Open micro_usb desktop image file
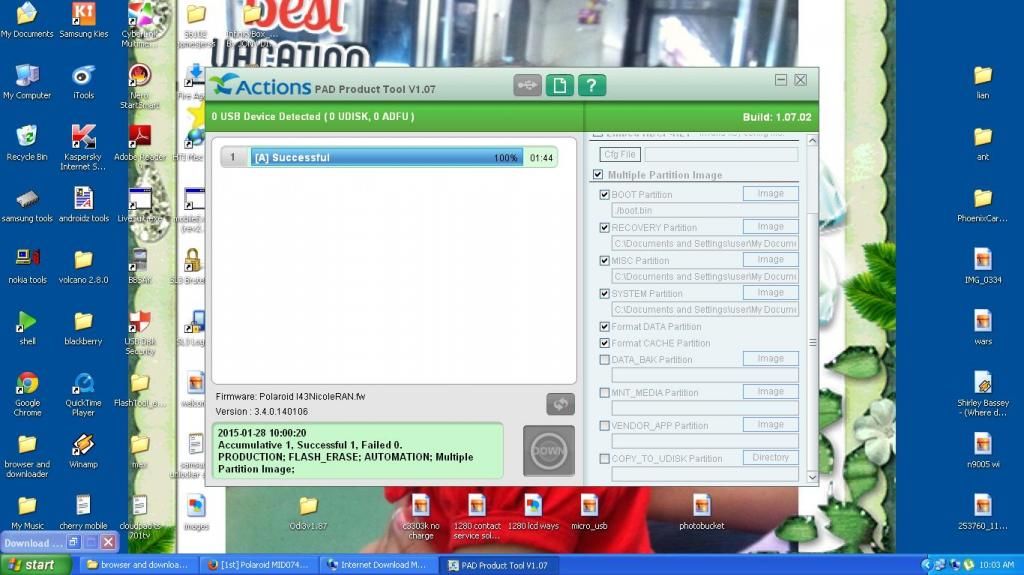 click(589, 512)
